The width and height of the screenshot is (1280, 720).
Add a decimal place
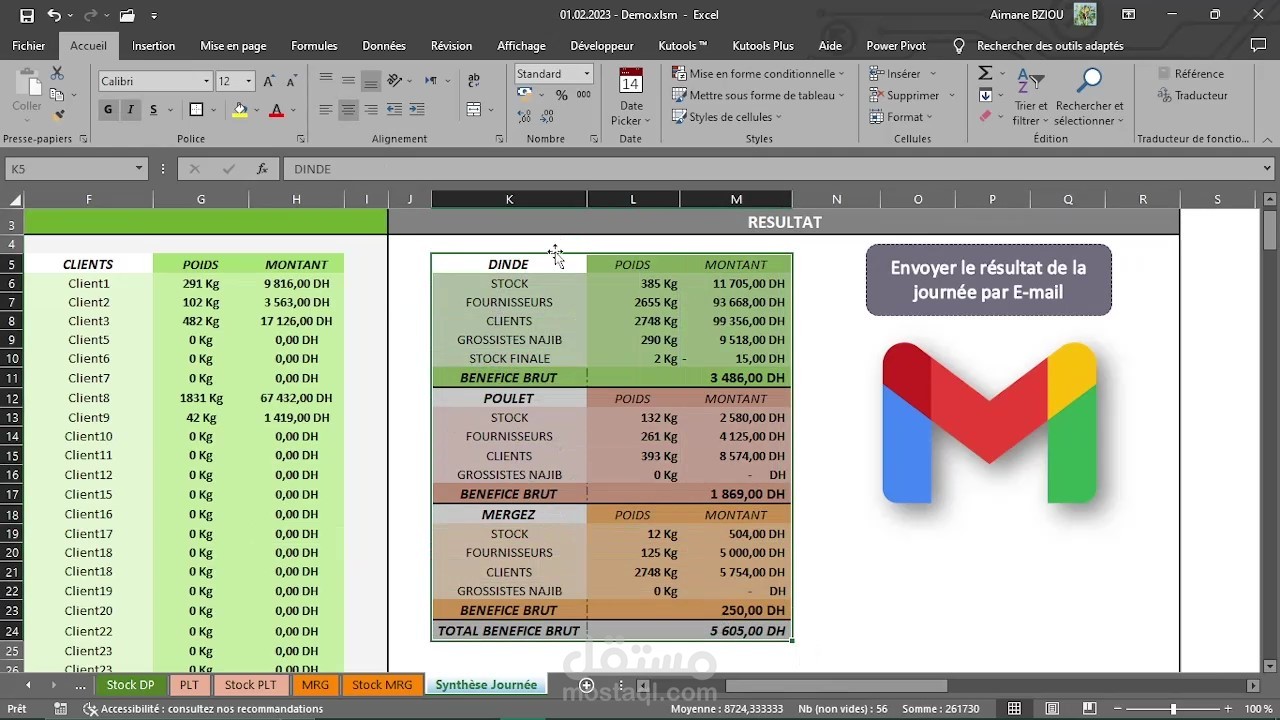point(526,115)
